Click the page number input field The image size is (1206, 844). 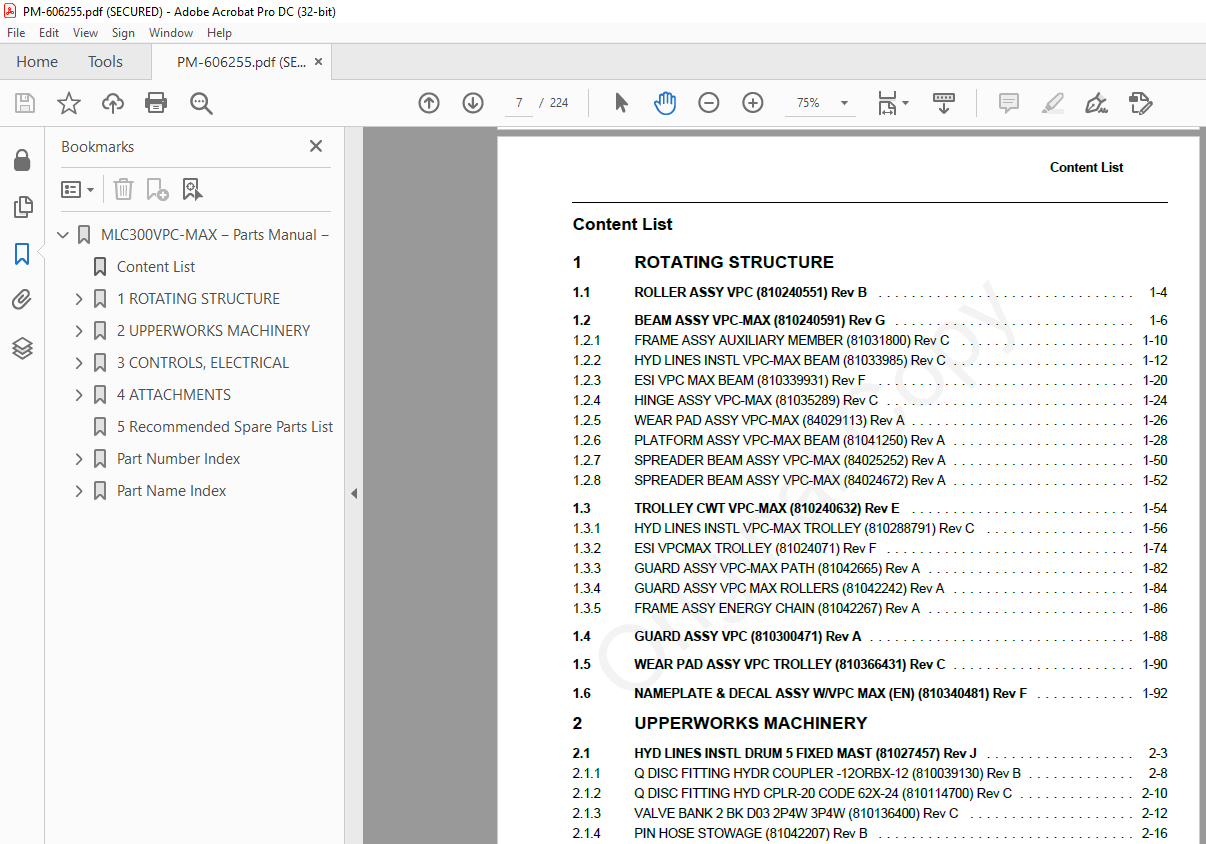coord(519,103)
